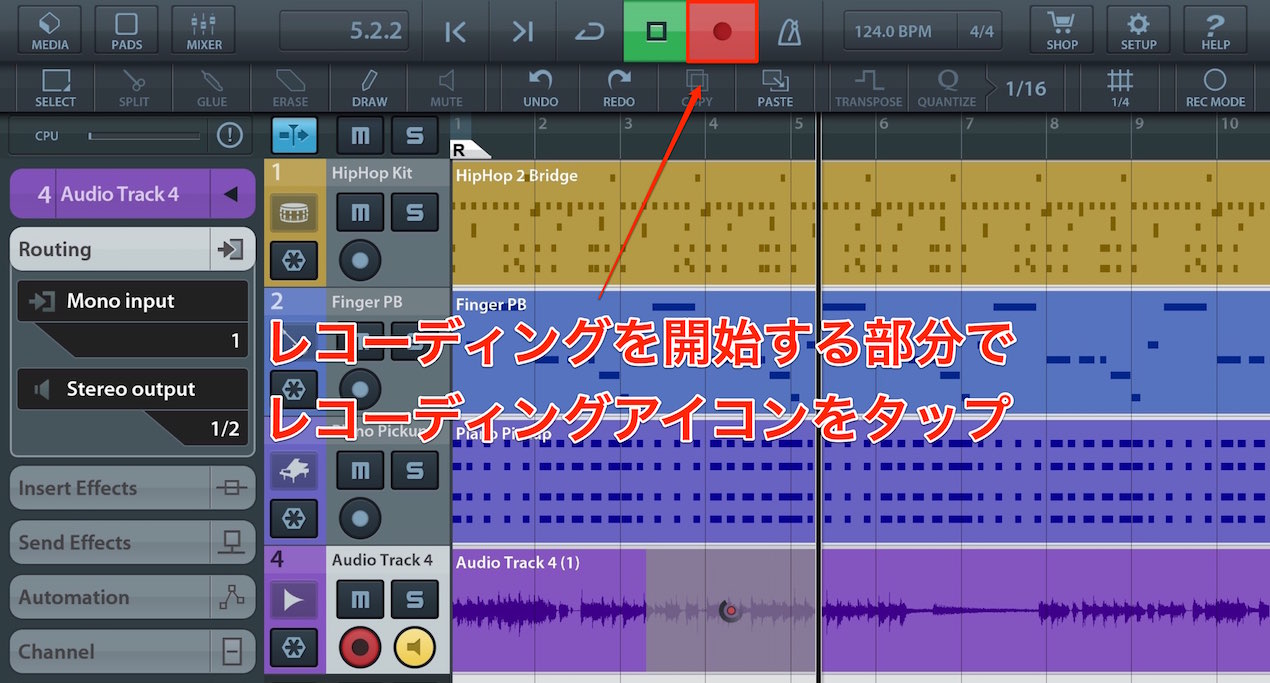Click the CPU warning indicator

click(x=229, y=135)
